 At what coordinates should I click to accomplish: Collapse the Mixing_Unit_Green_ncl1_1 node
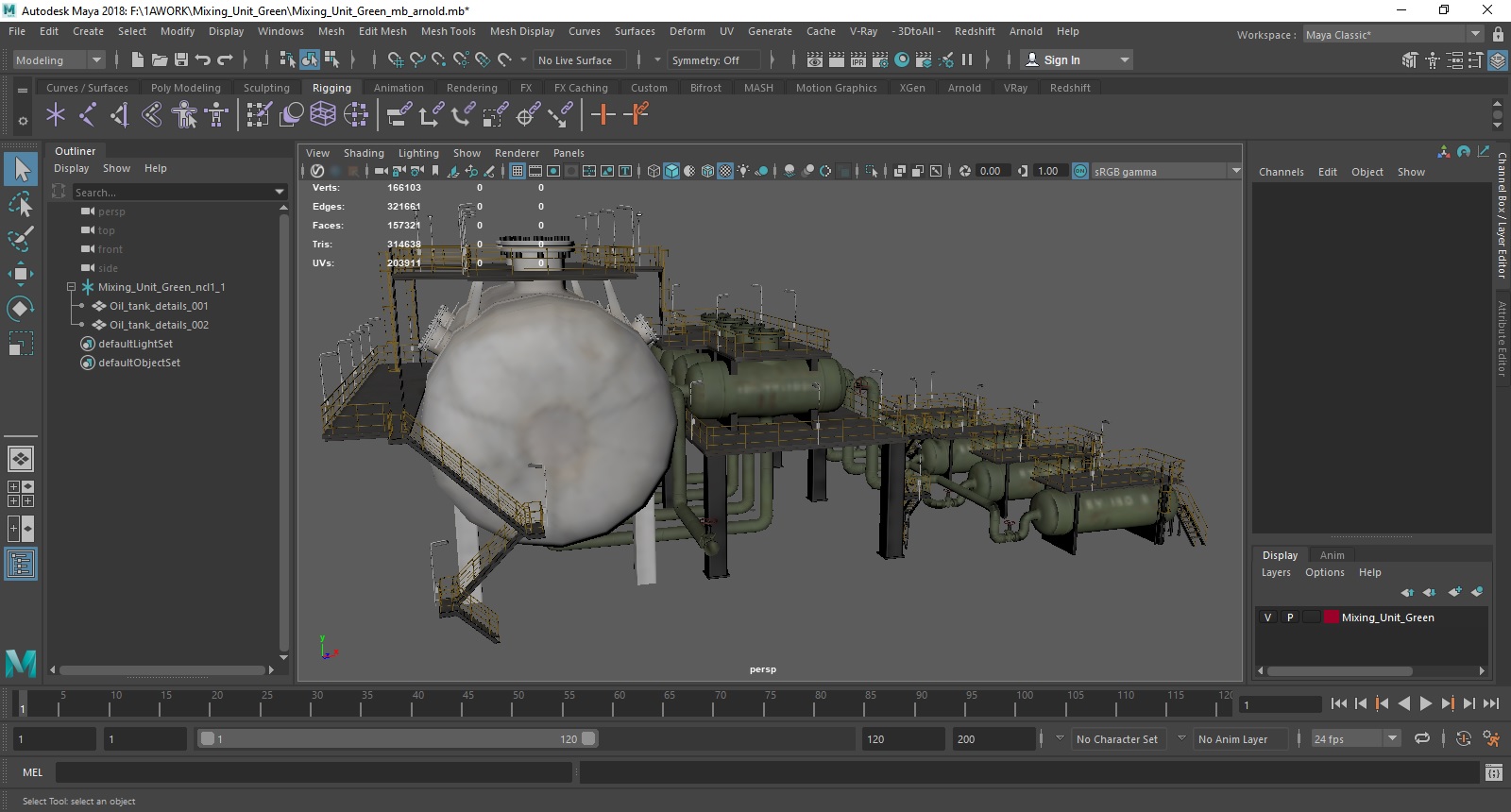(x=71, y=287)
